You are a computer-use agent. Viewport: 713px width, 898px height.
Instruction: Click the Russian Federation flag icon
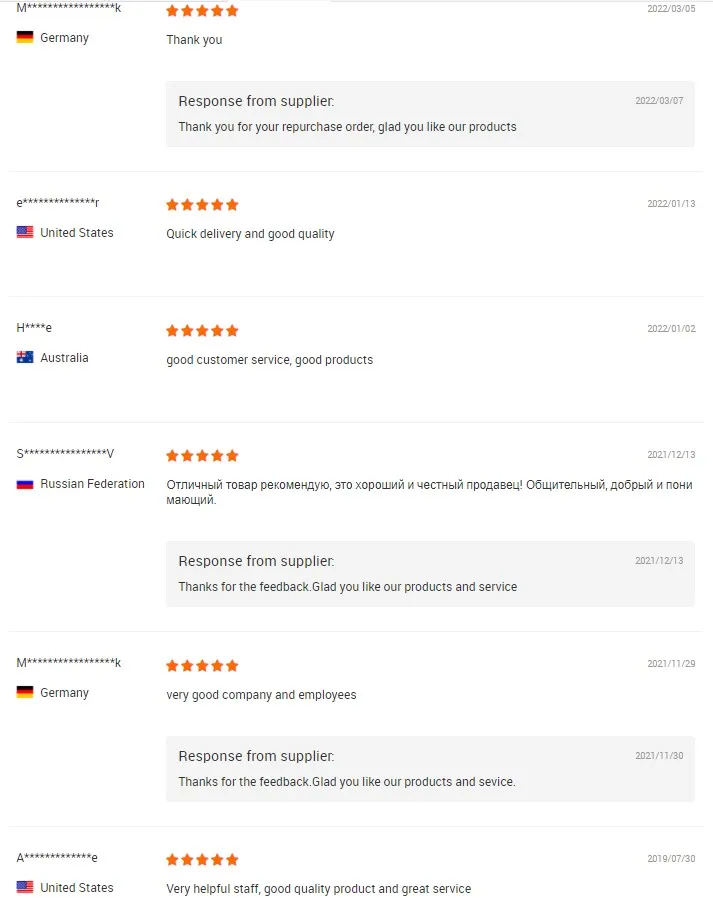pos(25,484)
